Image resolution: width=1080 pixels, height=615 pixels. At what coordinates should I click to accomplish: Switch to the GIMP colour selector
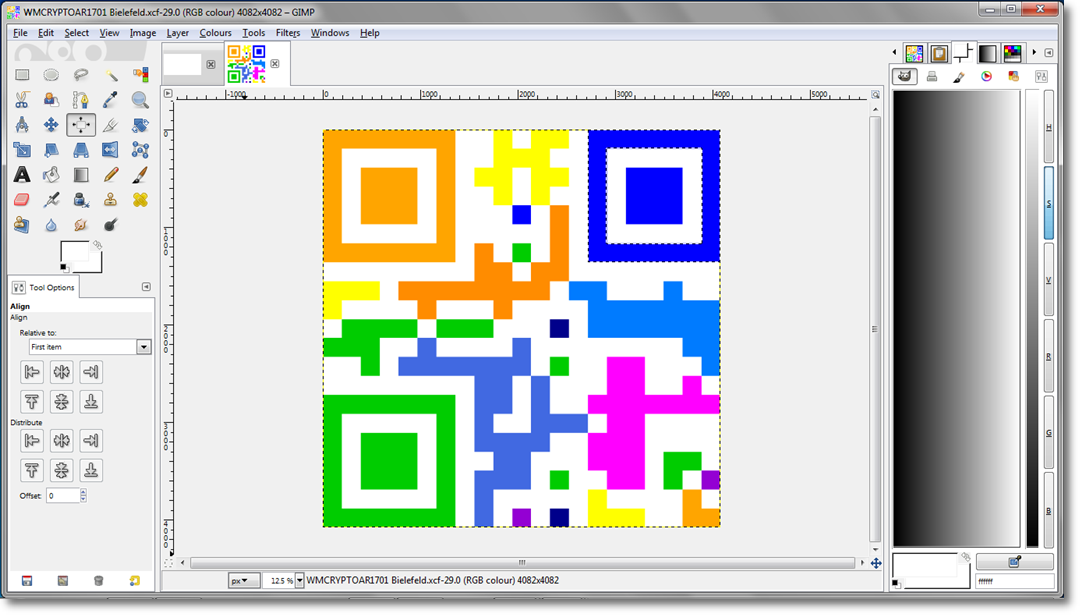coord(904,76)
